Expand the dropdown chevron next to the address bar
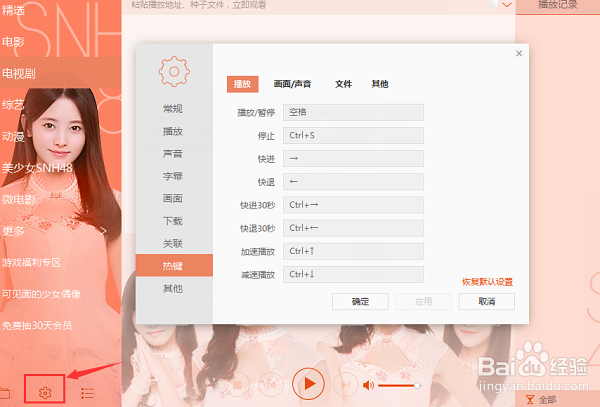The height and width of the screenshot is (407, 600). (507, 5)
